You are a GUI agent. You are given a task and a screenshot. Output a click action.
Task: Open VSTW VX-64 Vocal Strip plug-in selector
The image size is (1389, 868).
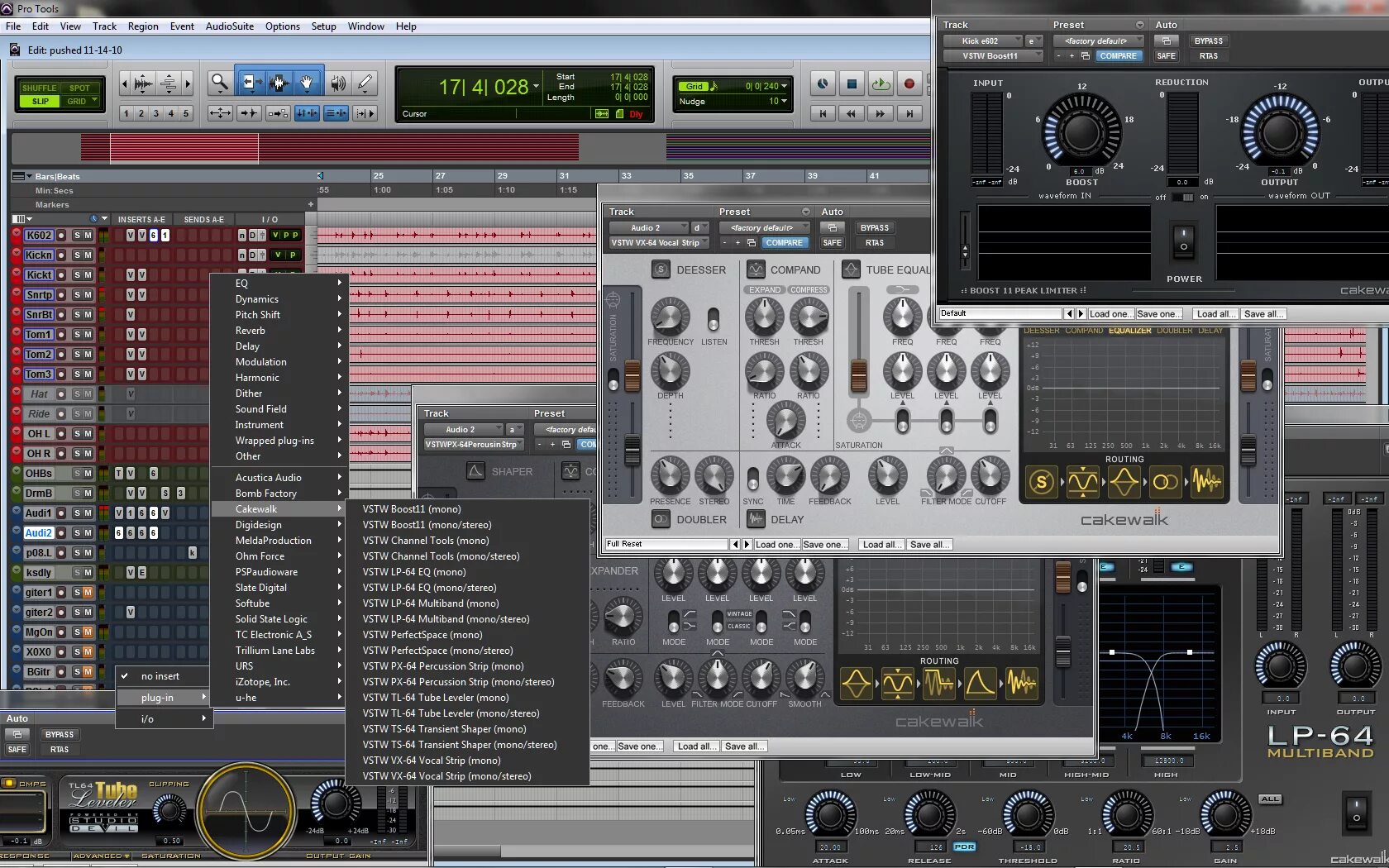click(659, 243)
